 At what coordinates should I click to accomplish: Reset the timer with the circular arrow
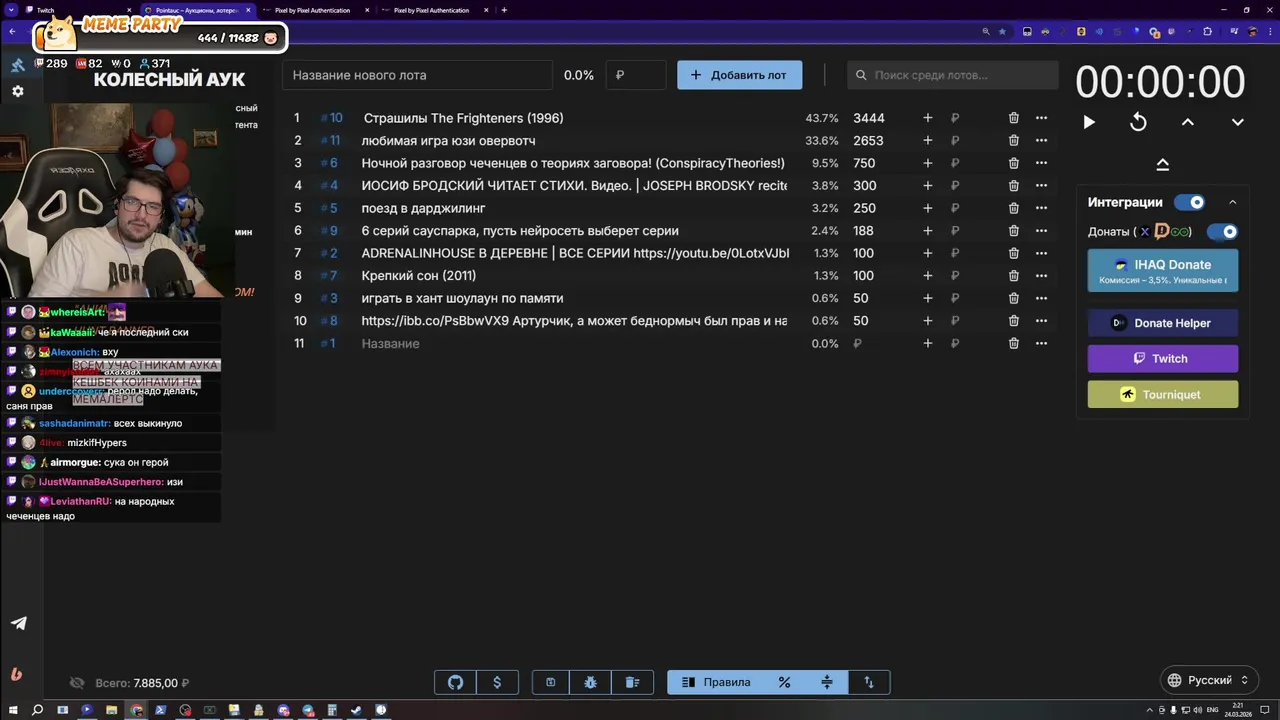coord(1138,122)
